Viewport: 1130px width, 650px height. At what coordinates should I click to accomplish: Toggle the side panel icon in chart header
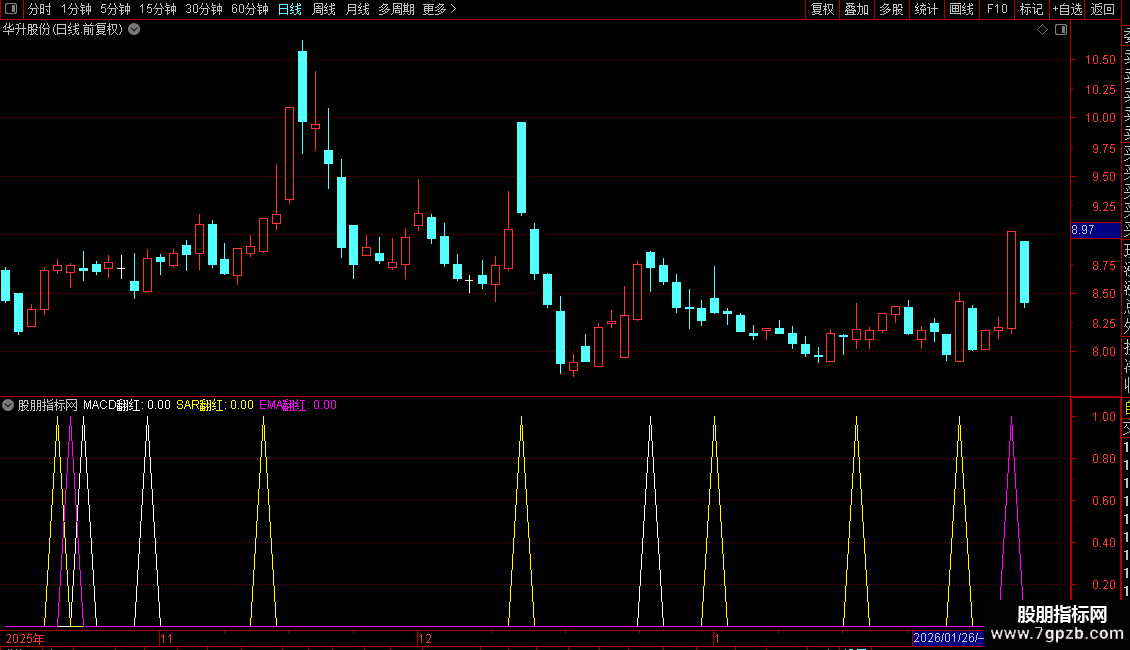[1061, 30]
